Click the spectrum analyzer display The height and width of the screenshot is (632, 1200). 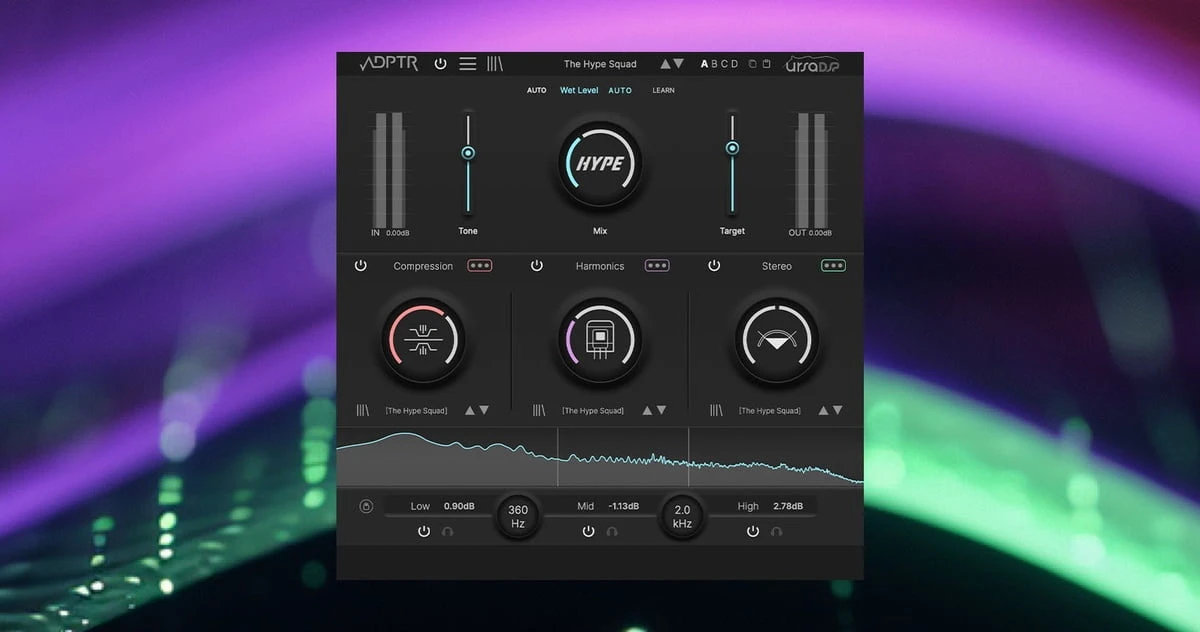[x=600, y=457]
